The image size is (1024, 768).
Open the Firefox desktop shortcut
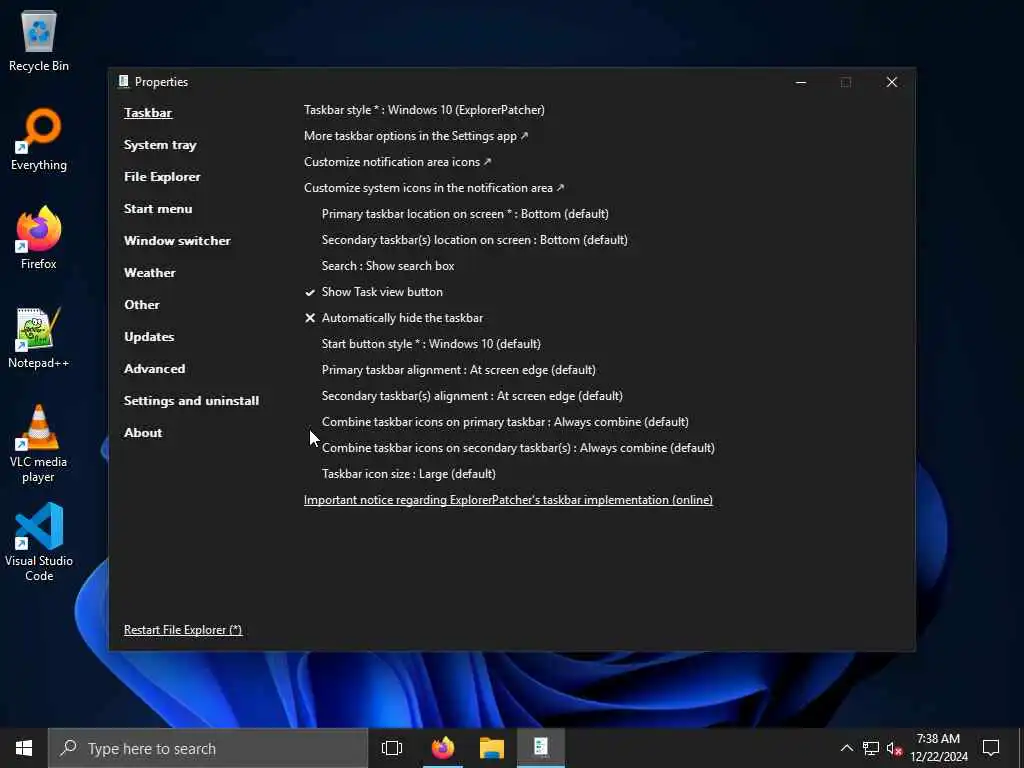(39, 238)
